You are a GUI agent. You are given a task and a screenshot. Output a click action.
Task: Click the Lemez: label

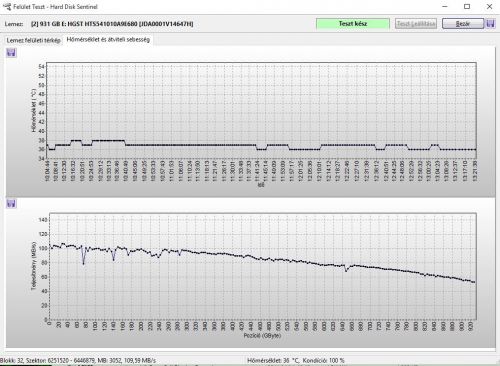click(14, 24)
